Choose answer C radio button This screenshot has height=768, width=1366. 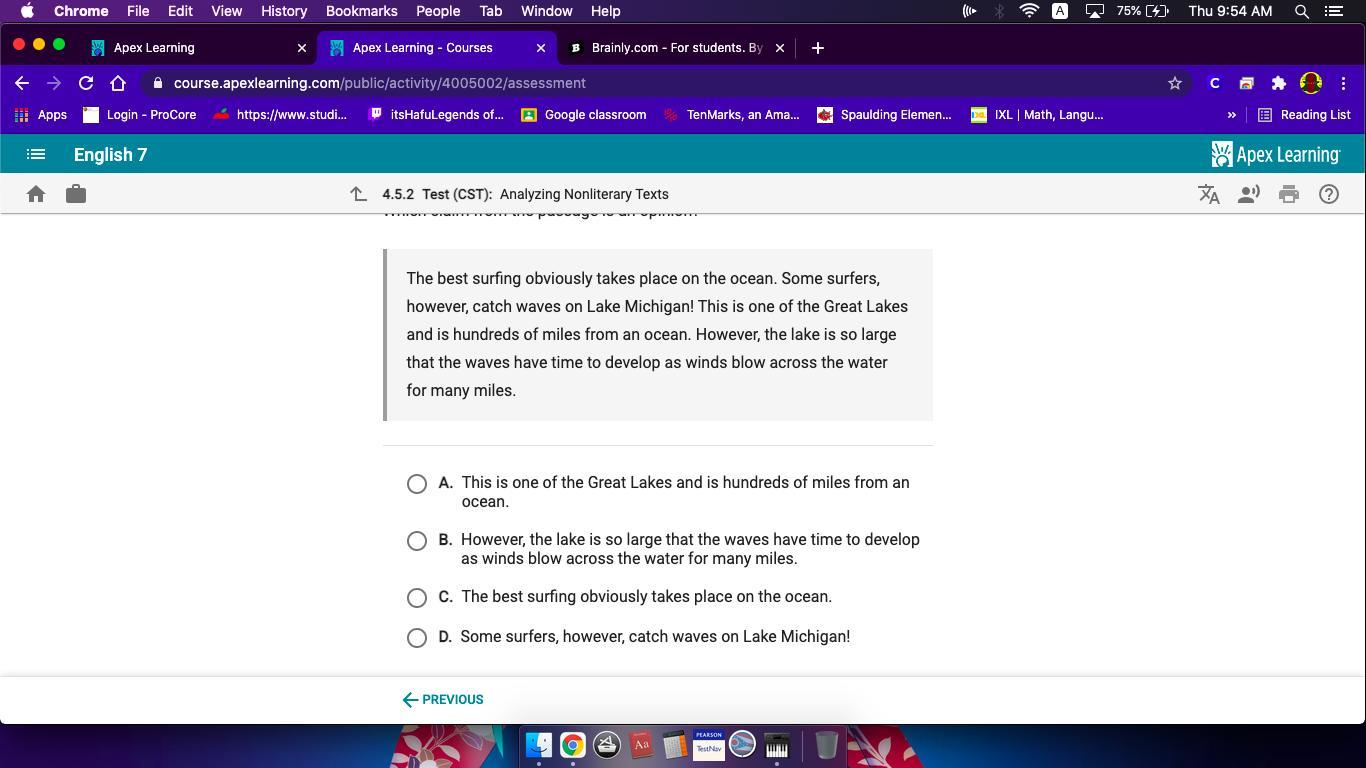pyautogui.click(x=417, y=598)
